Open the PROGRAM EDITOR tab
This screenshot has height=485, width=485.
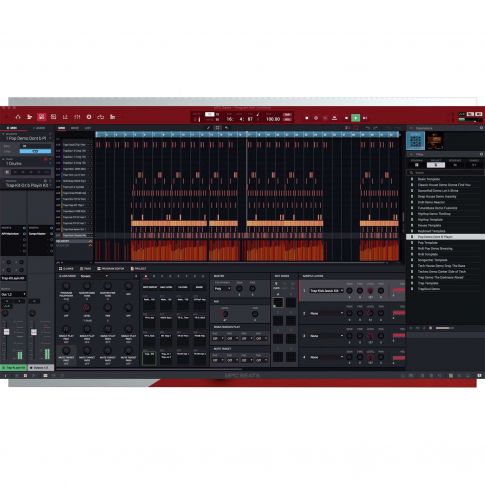[x=110, y=269]
